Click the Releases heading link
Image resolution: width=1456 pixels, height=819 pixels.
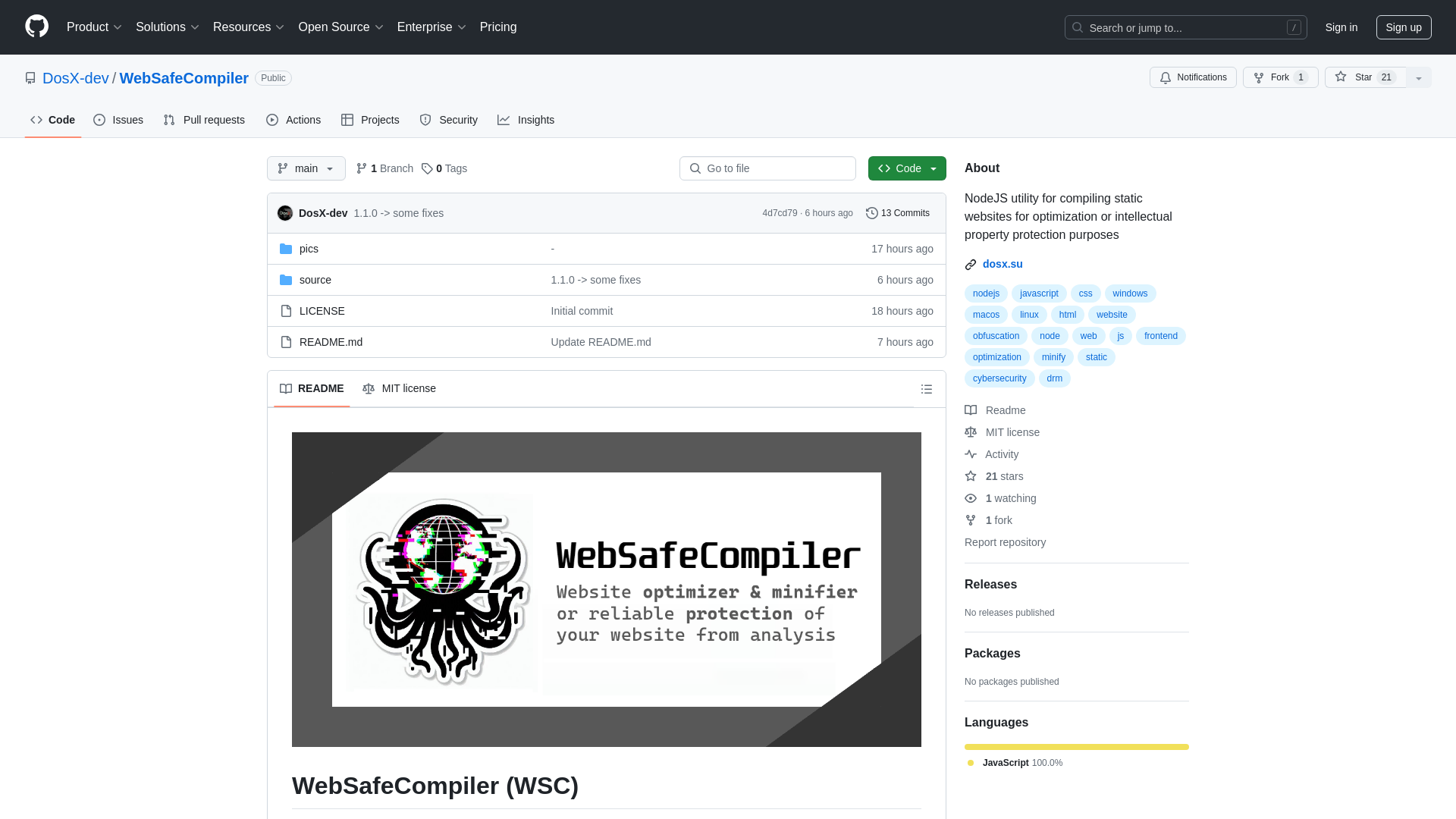pyautogui.click(x=990, y=584)
